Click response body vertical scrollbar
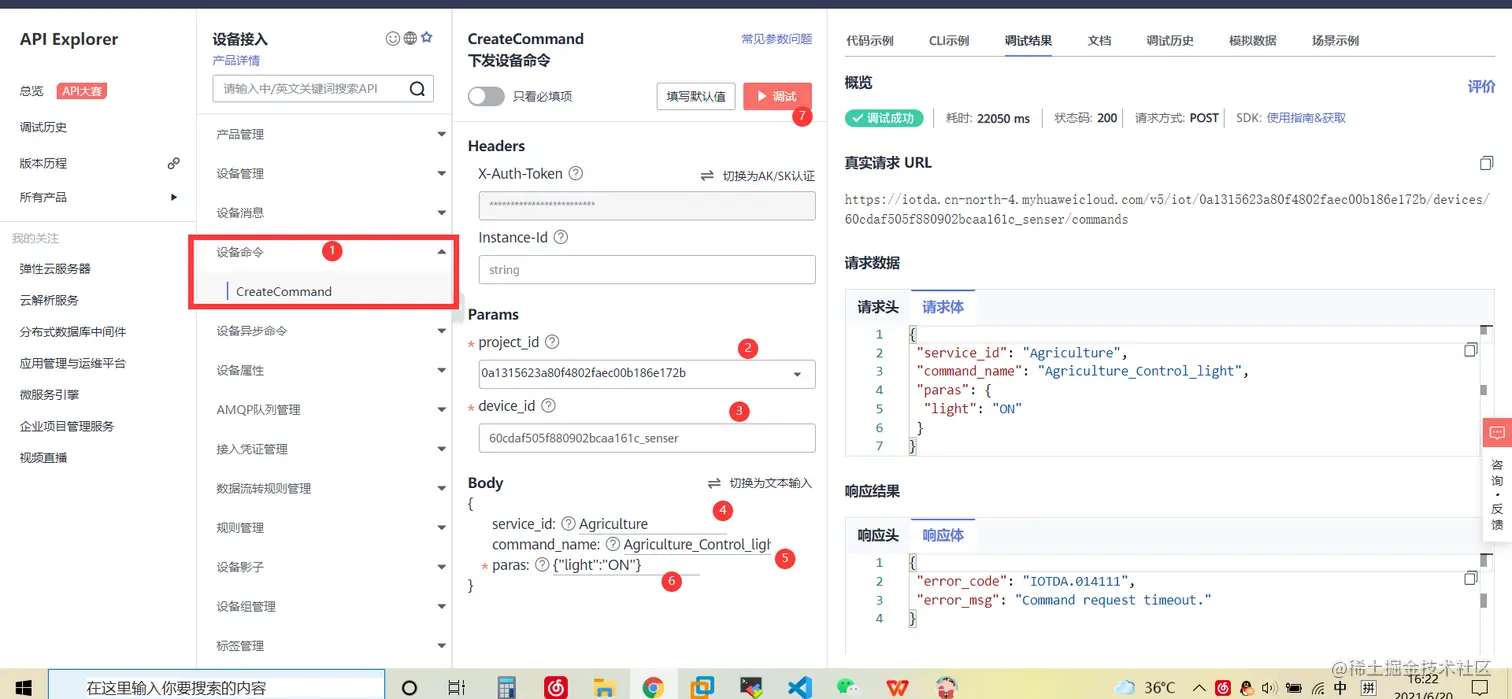Viewport: 1512px width, 699px height. 1484,600
